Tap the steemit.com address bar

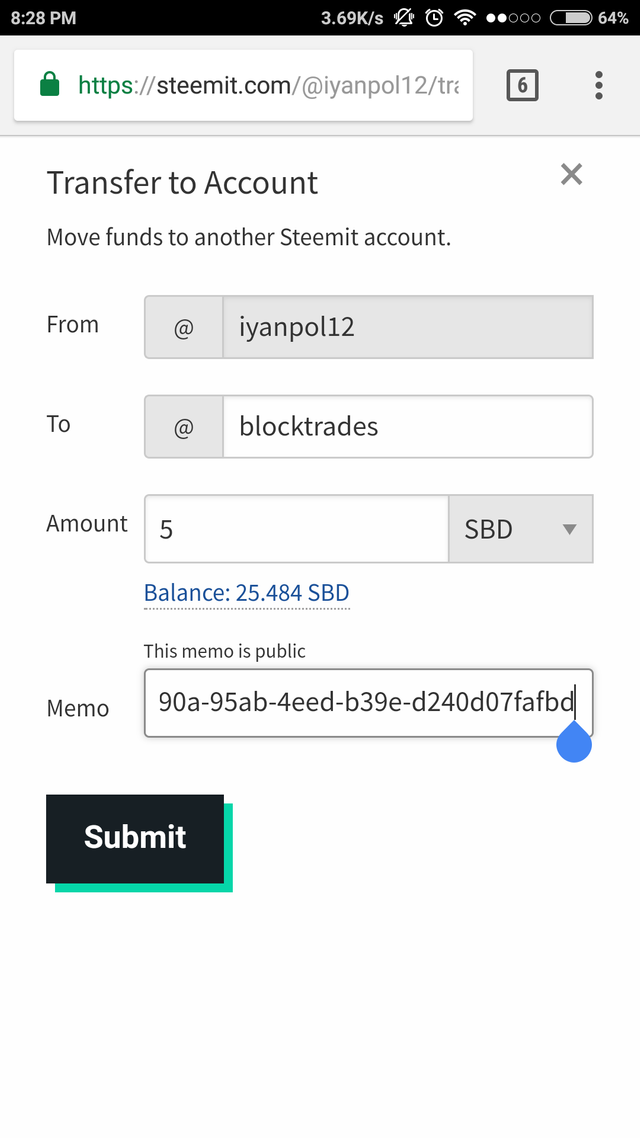tap(266, 86)
